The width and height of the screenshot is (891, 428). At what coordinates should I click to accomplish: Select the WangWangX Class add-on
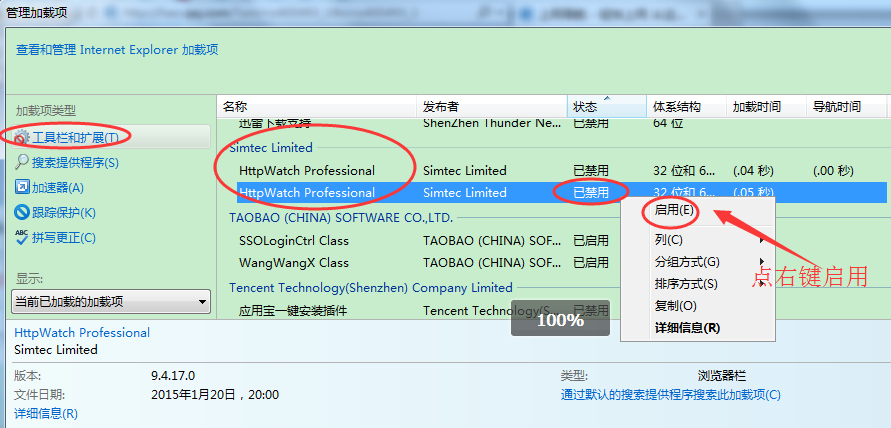(x=293, y=263)
